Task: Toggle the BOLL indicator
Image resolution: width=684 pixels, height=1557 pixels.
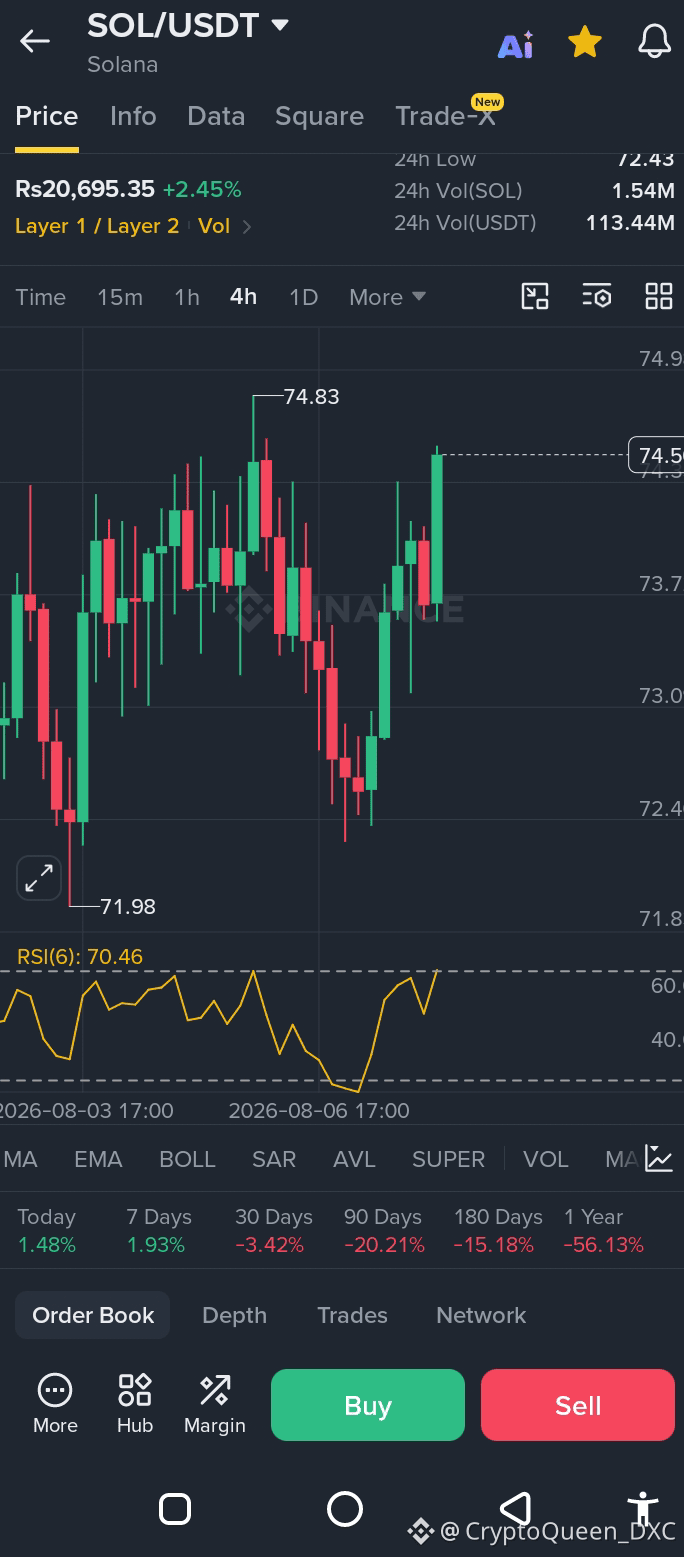Action: pos(187,1159)
